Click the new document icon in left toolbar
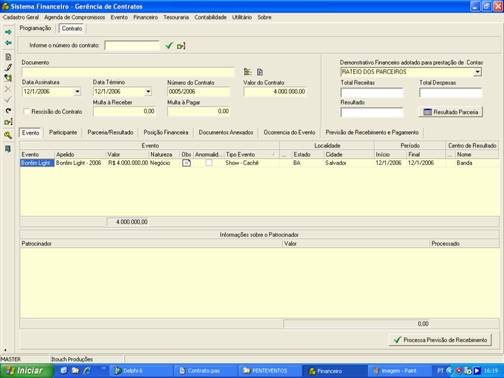The height and width of the screenshot is (378, 504). point(8,57)
